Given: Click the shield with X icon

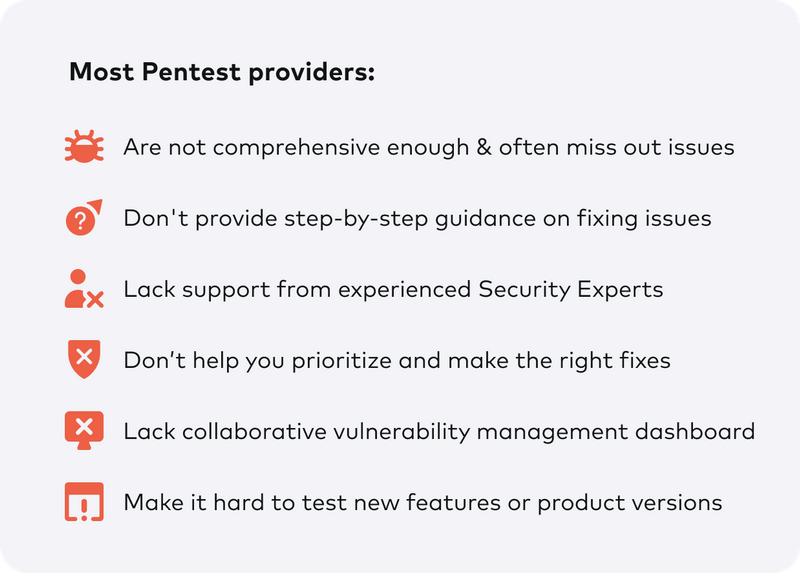Looking at the screenshot, I should [x=84, y=360].
